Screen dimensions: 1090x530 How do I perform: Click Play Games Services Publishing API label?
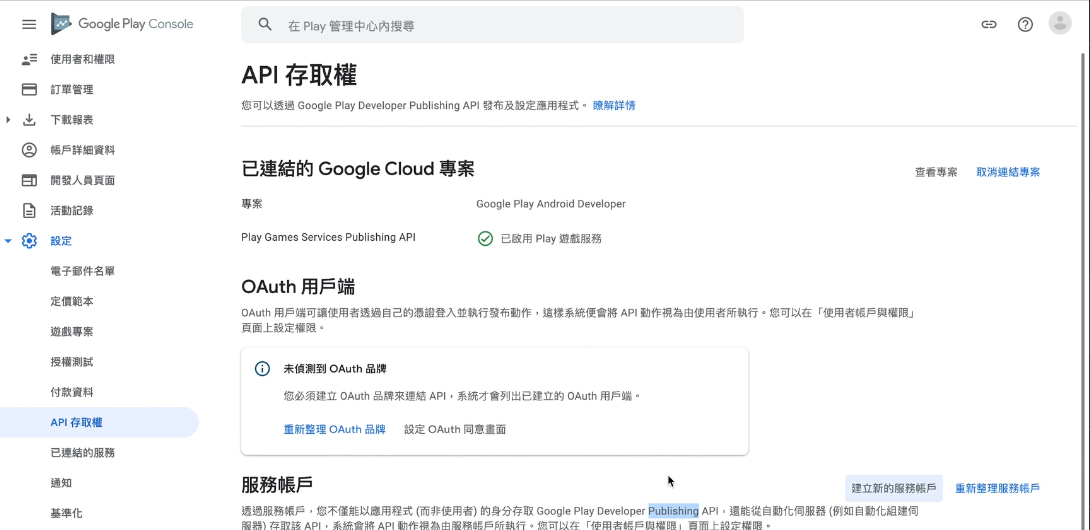[328, 237]
